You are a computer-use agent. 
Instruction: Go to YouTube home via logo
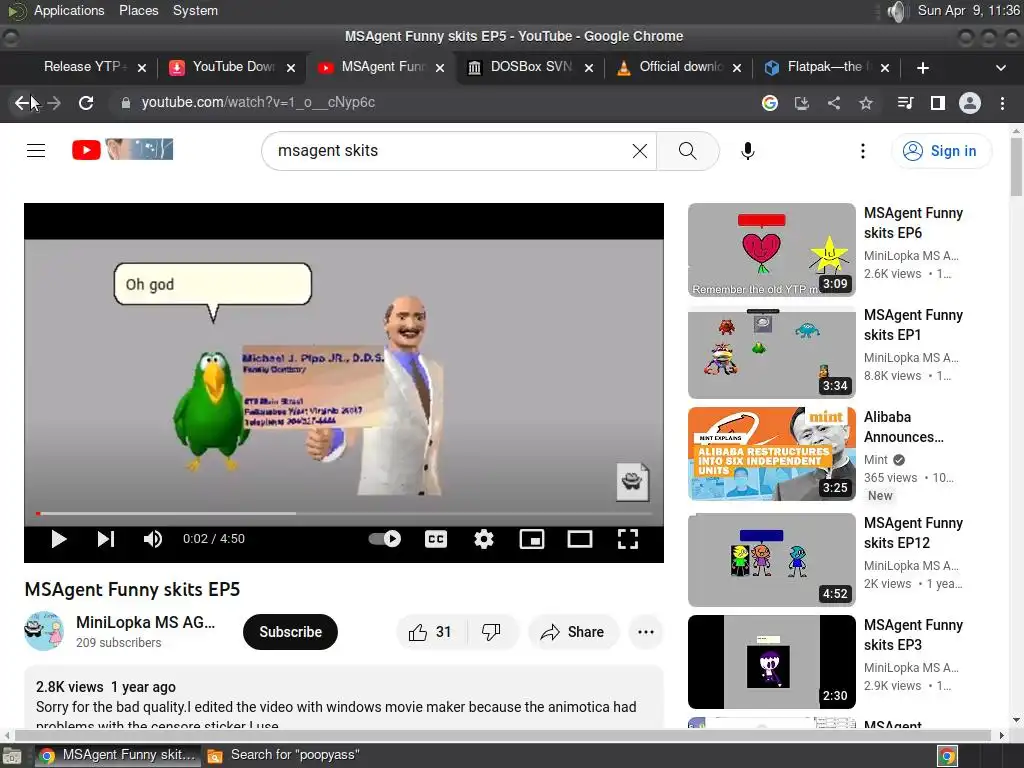(122, 150)
